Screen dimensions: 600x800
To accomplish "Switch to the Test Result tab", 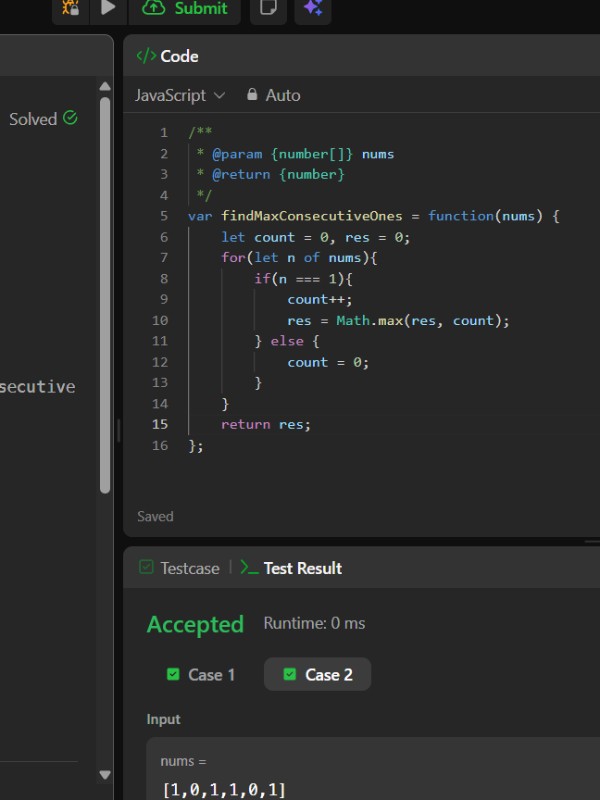I will coord(291,568).
